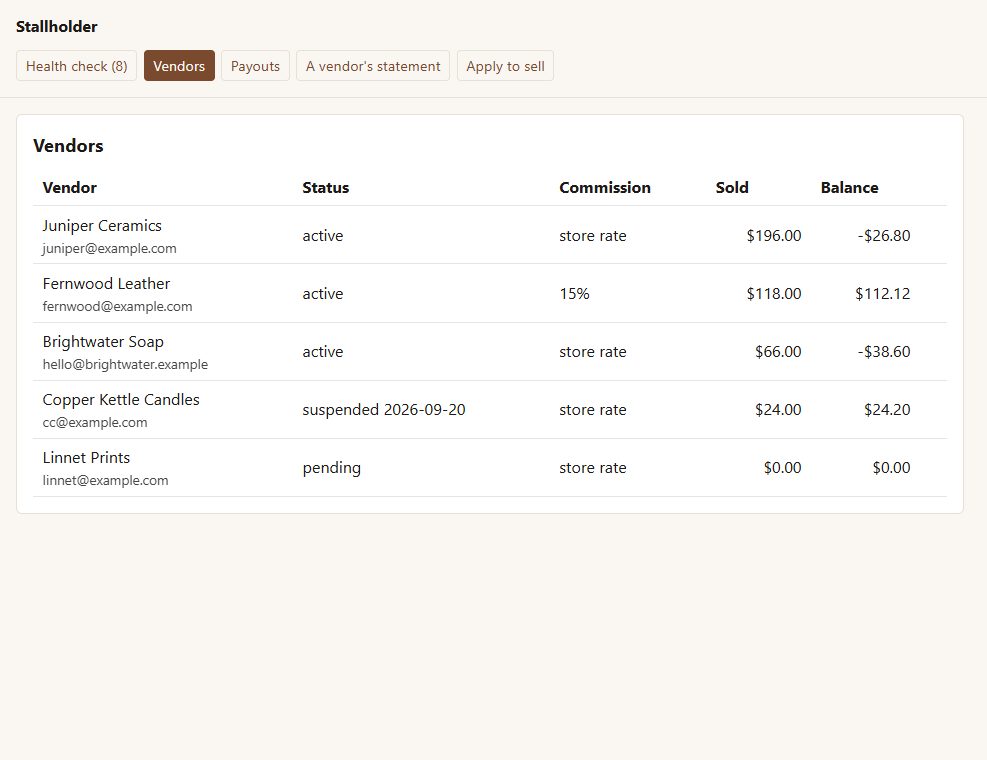987x760 pixels.
Task: Click the -$38.60 balance value
Action: pyautogui.click(x=884, y=351)
